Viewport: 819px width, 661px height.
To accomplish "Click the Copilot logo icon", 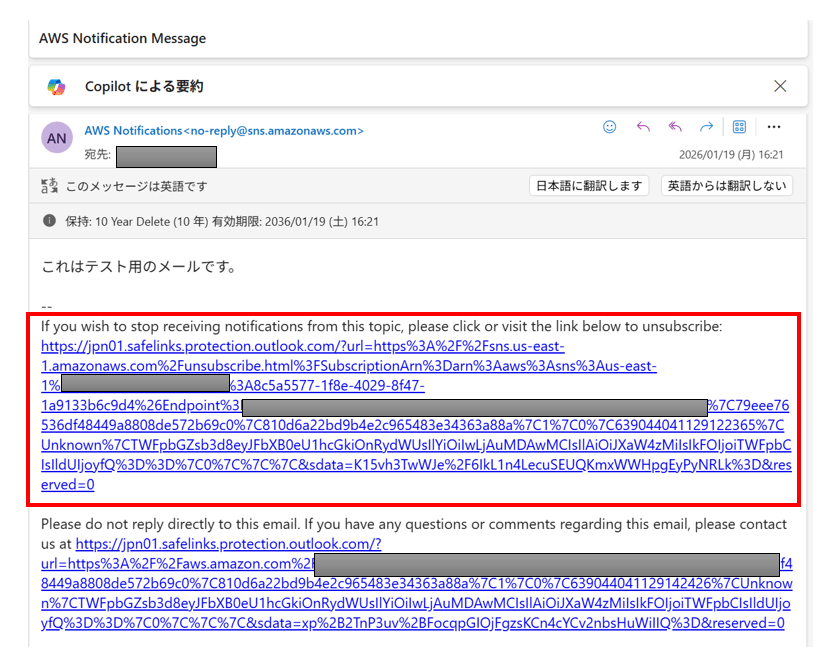I will click(57, 87).
